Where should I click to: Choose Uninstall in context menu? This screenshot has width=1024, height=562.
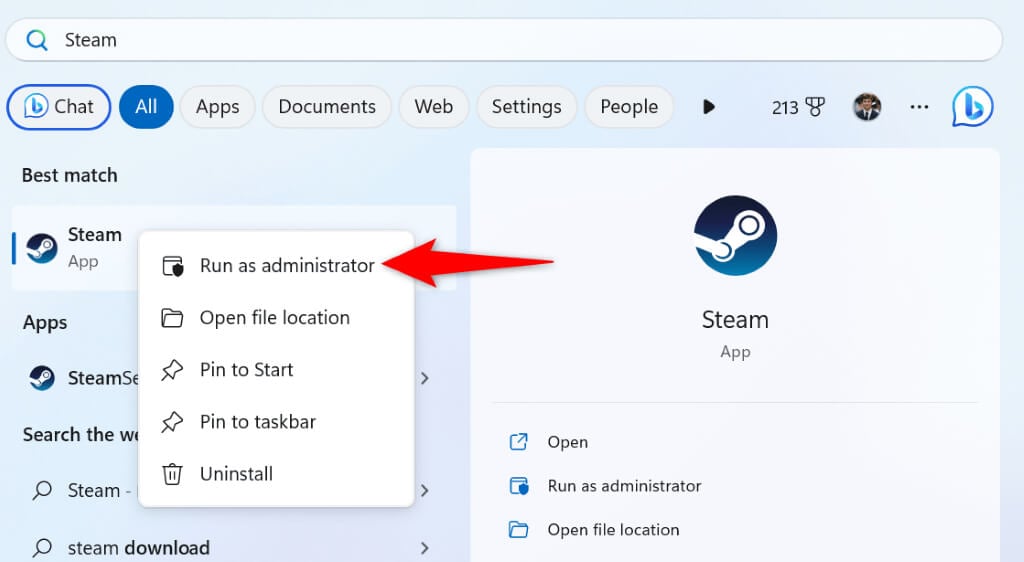tap(276, 474)
